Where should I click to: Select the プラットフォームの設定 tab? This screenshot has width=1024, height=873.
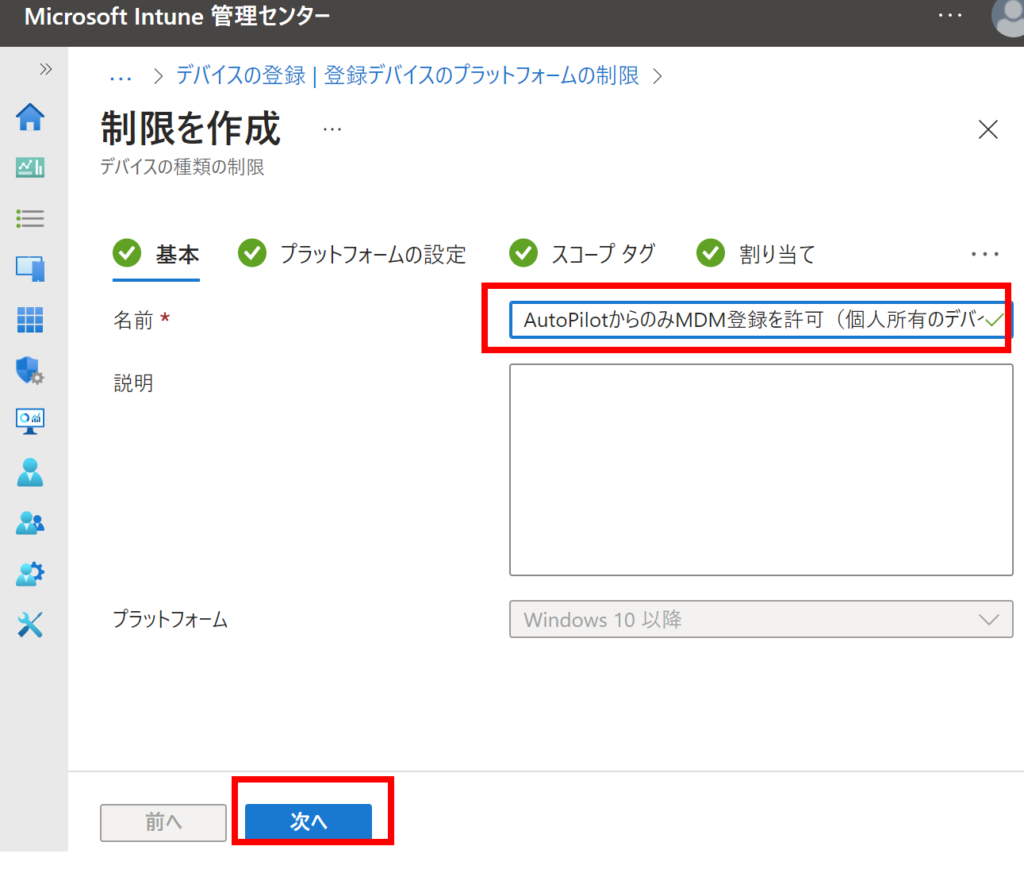[x=351, y=254]
